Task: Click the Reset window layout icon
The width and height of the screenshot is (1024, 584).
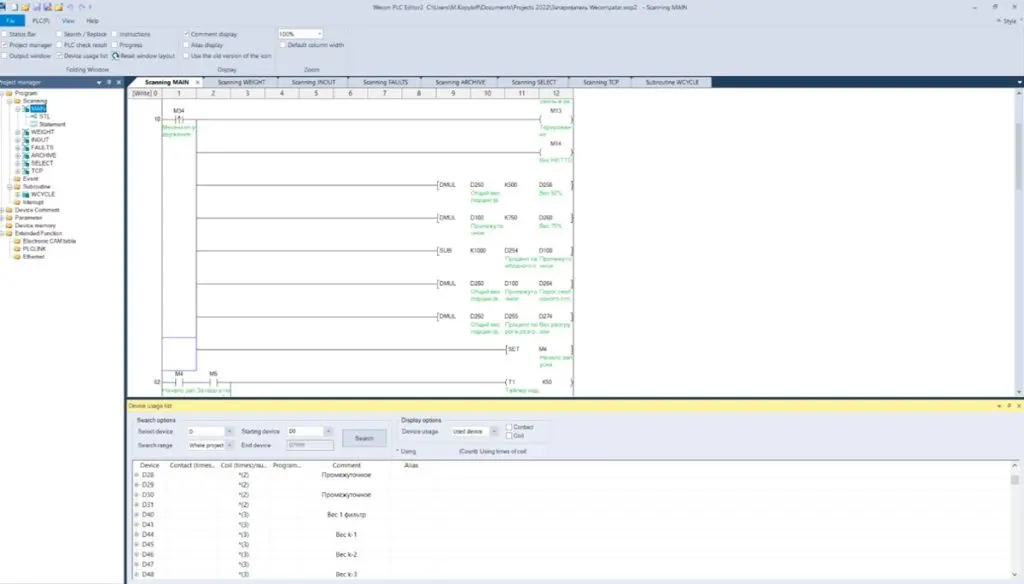Action: 116,56
